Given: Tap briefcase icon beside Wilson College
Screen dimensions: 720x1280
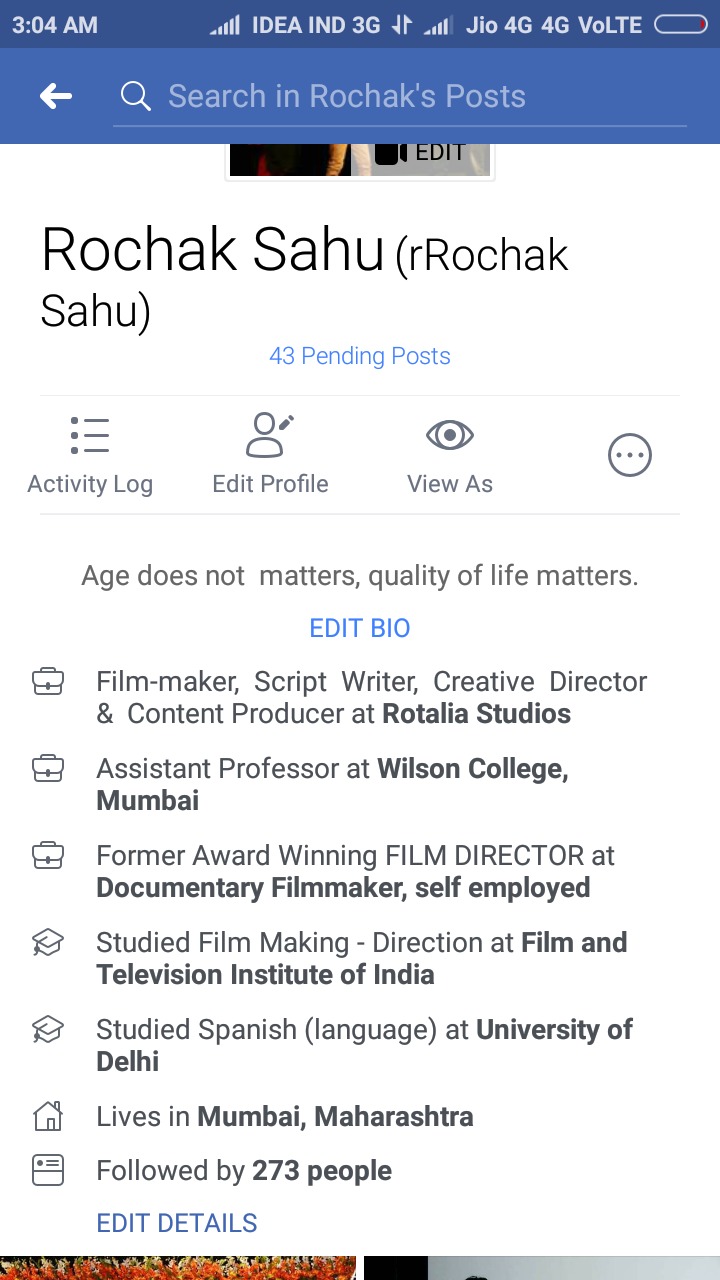Looking at the screenshot, I should [48, 769].
